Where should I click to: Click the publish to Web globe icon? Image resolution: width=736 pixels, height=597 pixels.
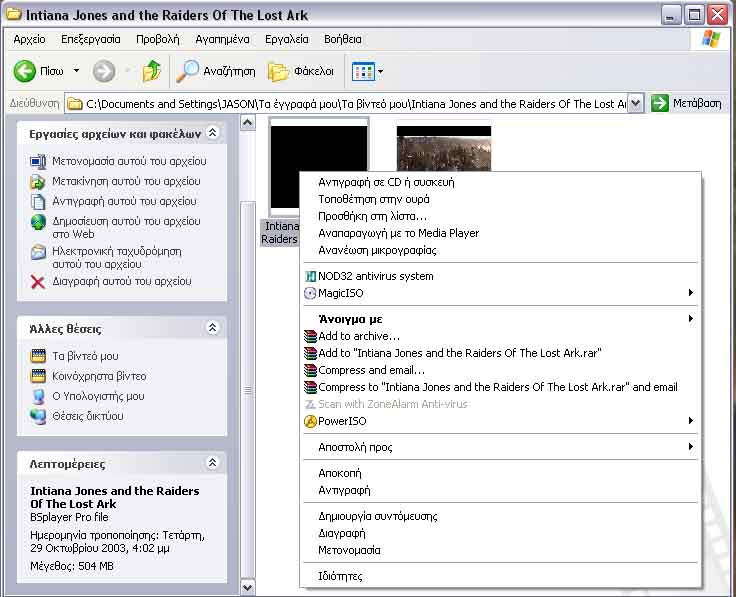[38, 222]
